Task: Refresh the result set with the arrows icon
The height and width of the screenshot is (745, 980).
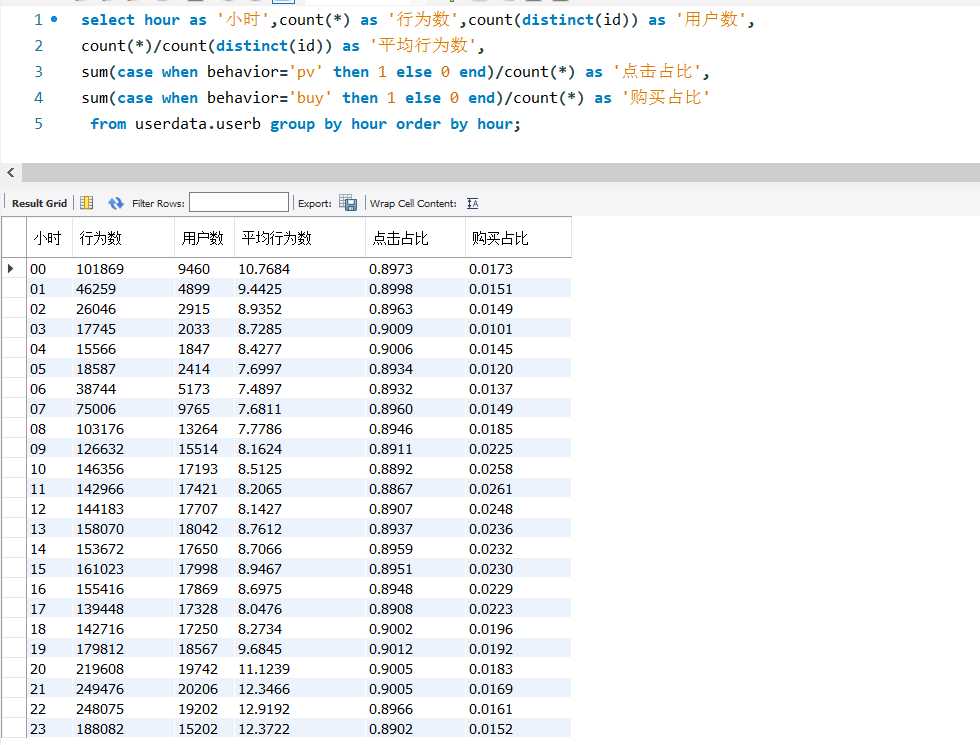Action: [116, 203]
